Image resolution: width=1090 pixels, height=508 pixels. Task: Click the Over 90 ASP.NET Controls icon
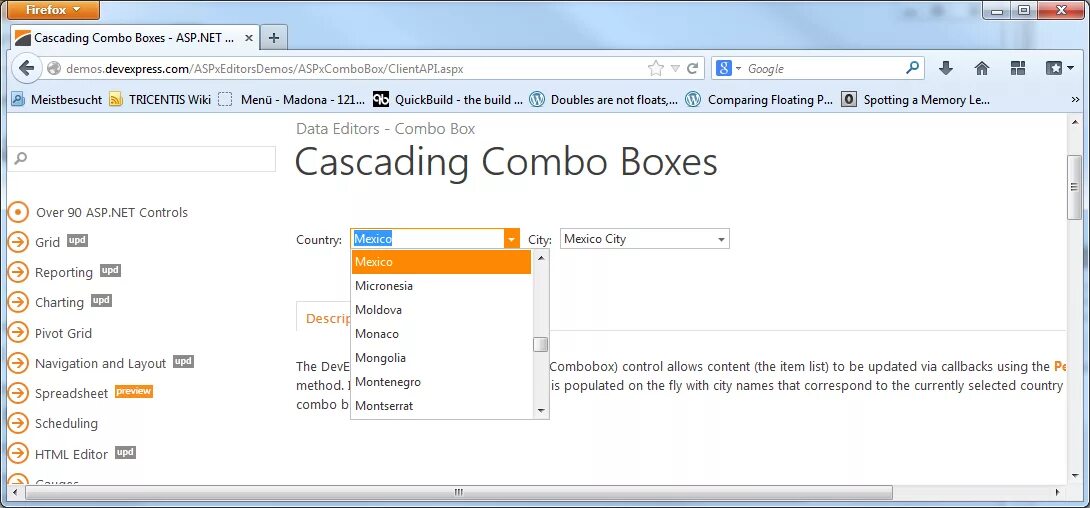[x=18, y=212]
